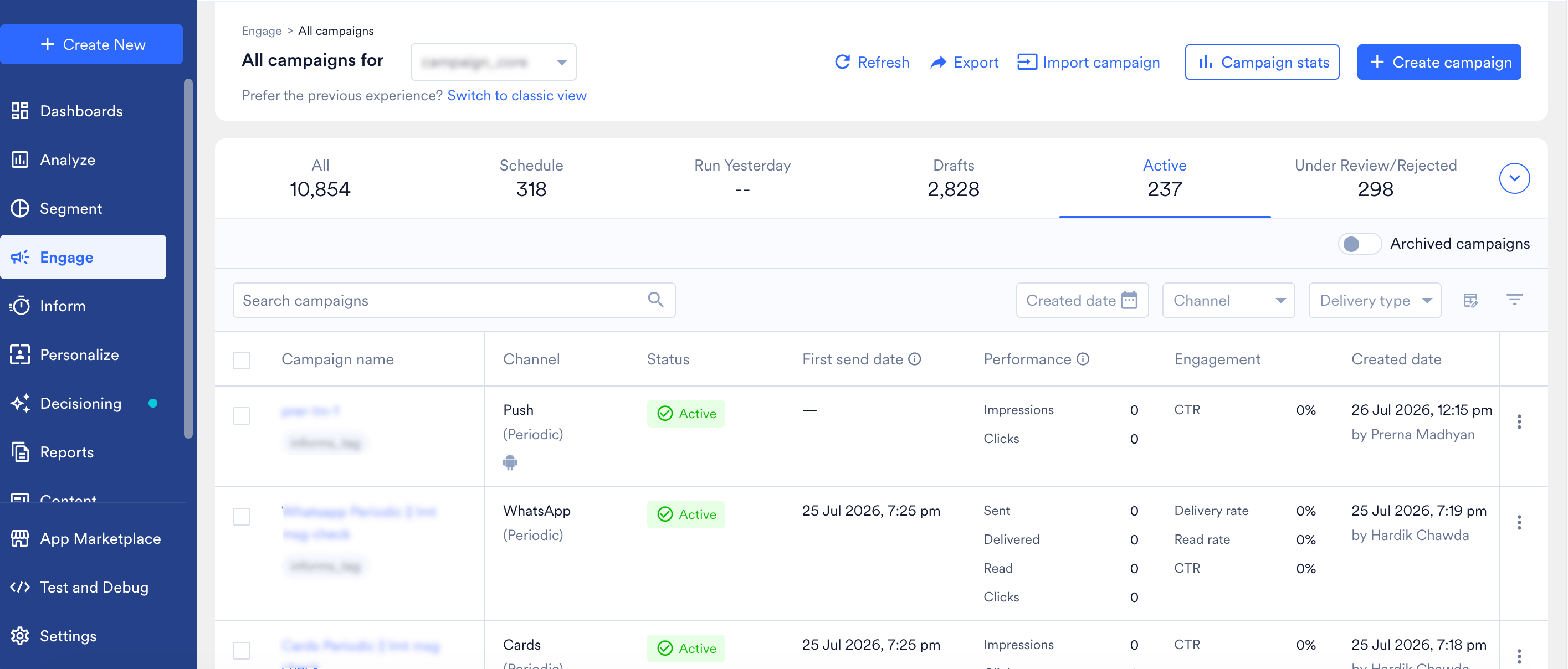Open Dashboards from the sidebar
Viewport: 1568px width, 669px height.
click(x=83, y=111)
